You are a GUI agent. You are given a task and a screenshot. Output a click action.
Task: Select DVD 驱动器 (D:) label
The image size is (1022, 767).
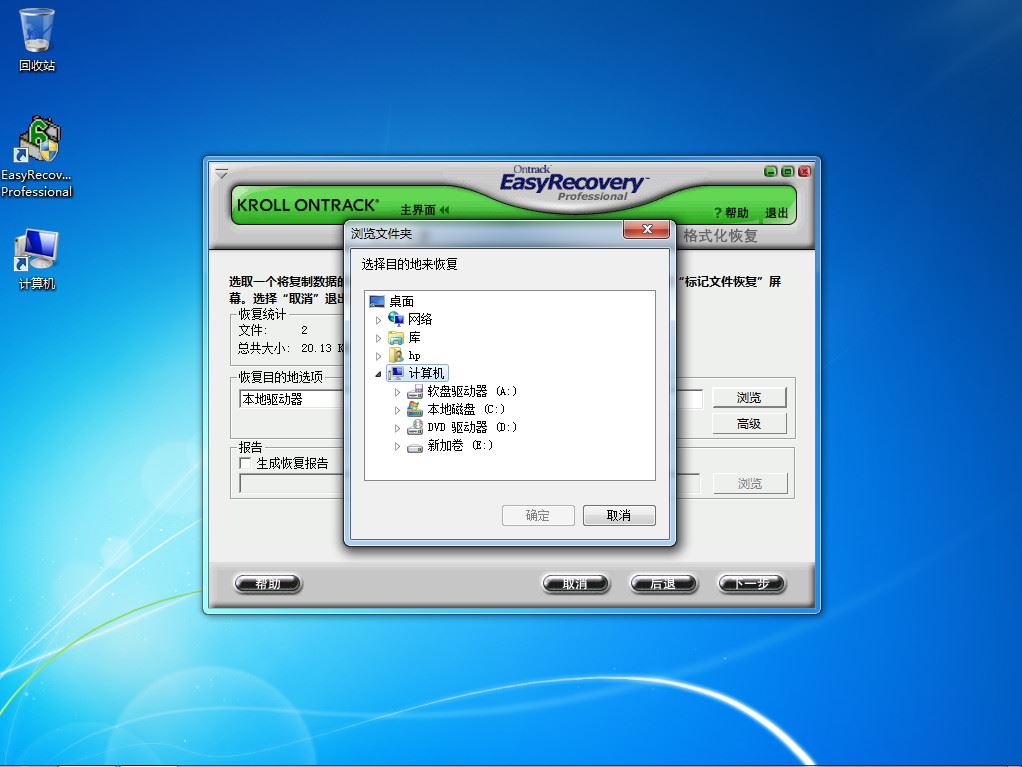click(x=473, y=427)
